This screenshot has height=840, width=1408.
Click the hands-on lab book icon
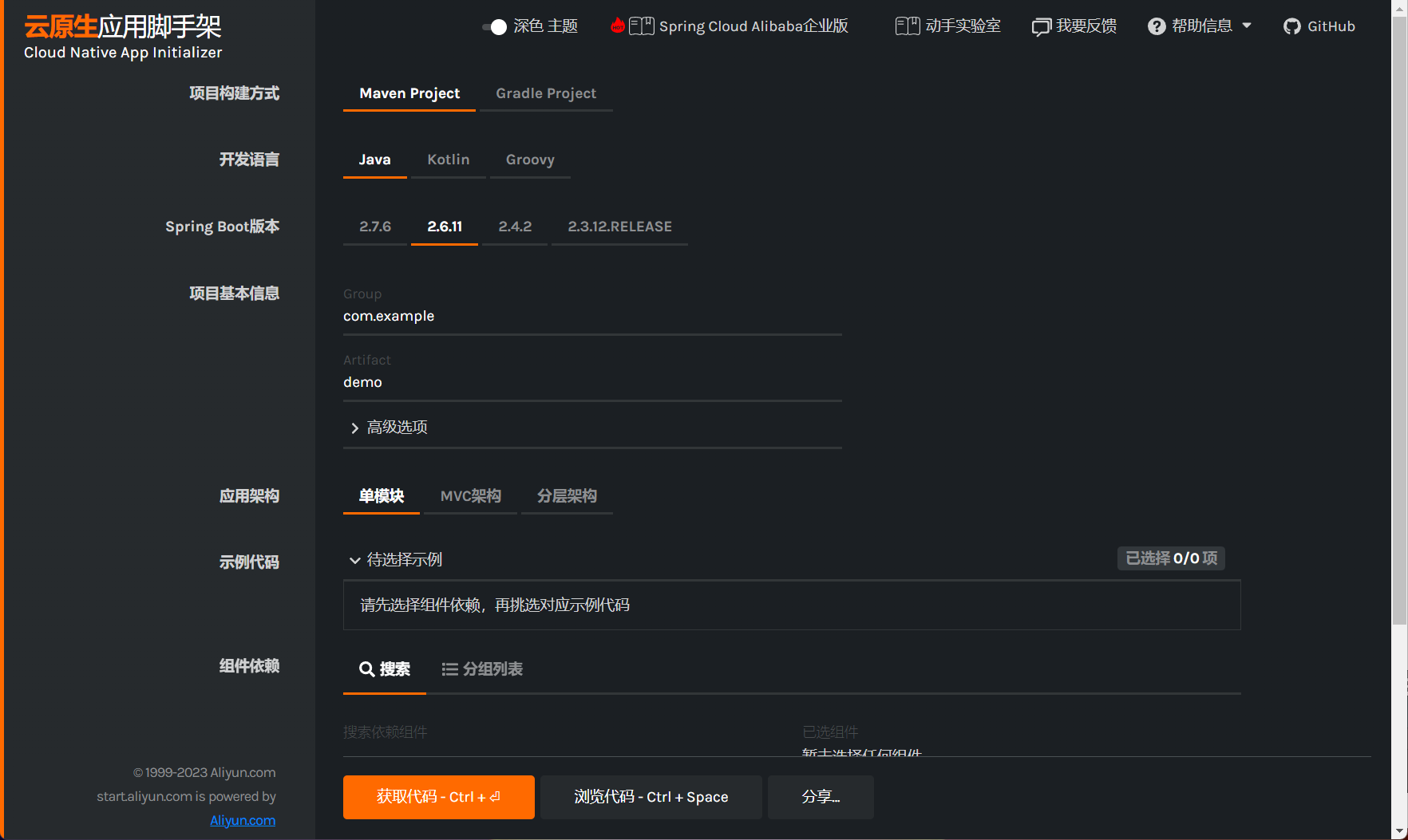[907, 26]
